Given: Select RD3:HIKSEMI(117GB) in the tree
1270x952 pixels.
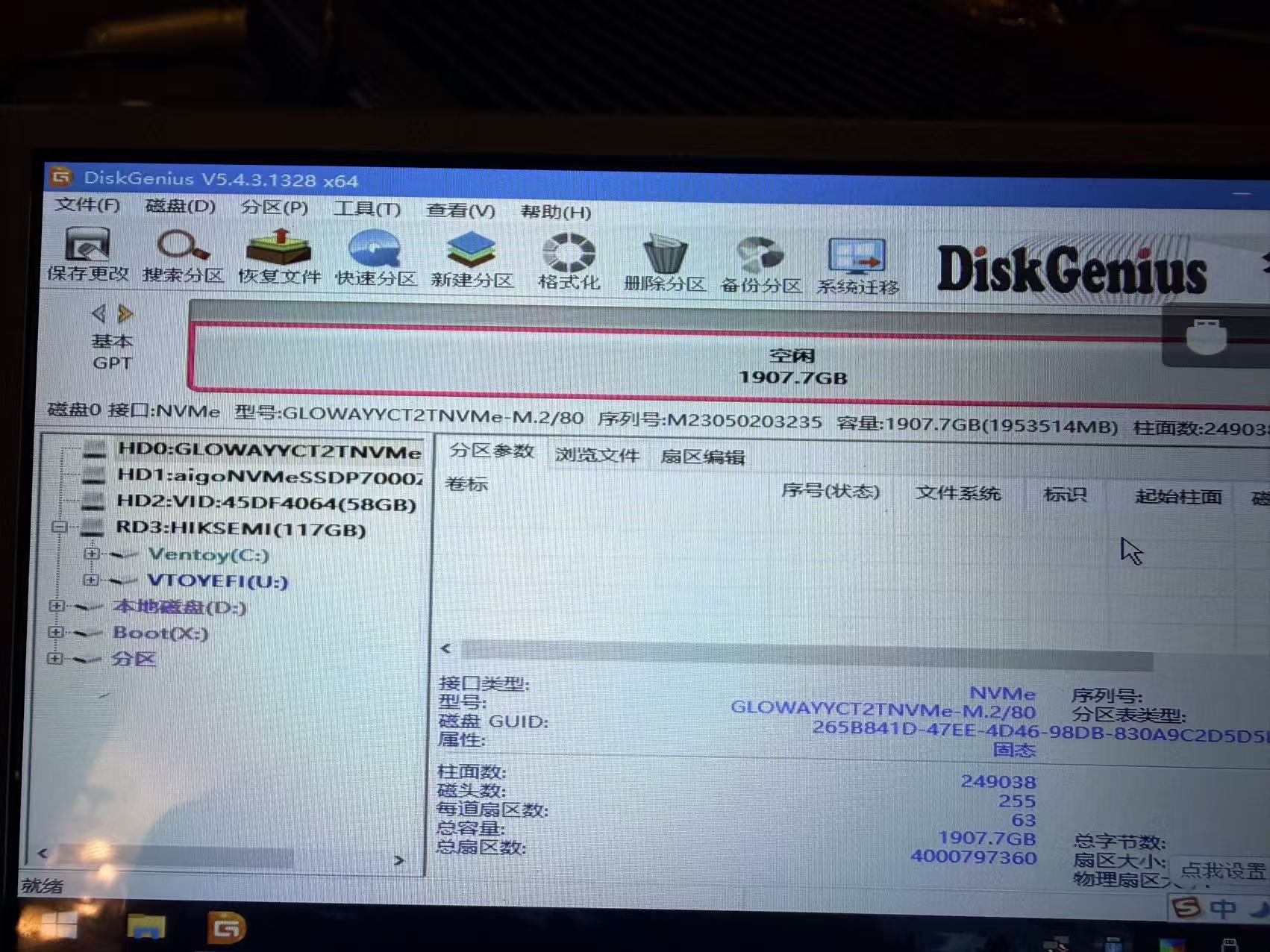Looking at the screenshot, I should pos(241,529).
